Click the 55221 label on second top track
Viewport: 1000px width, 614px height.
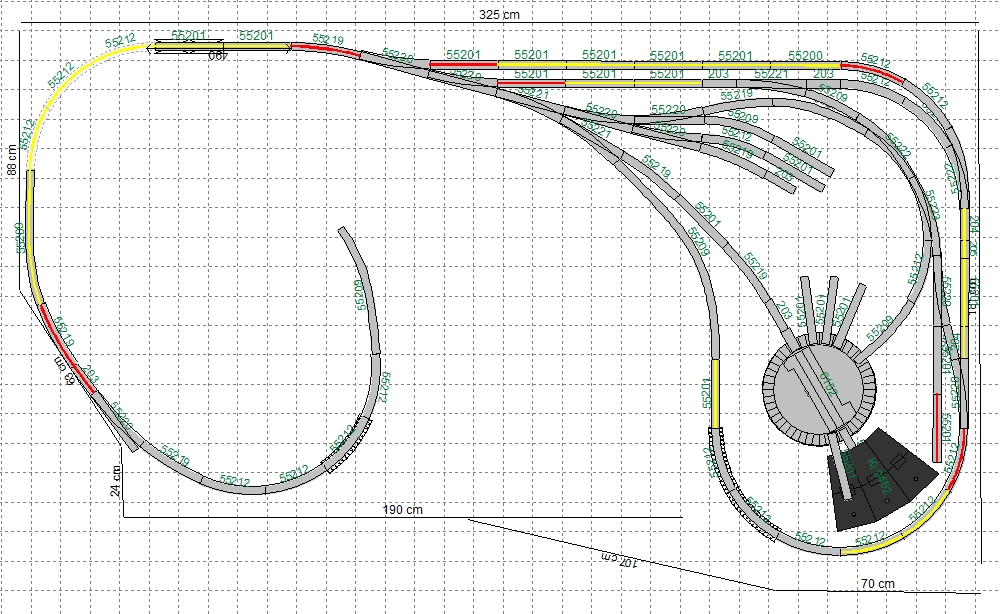pos(771,74)
